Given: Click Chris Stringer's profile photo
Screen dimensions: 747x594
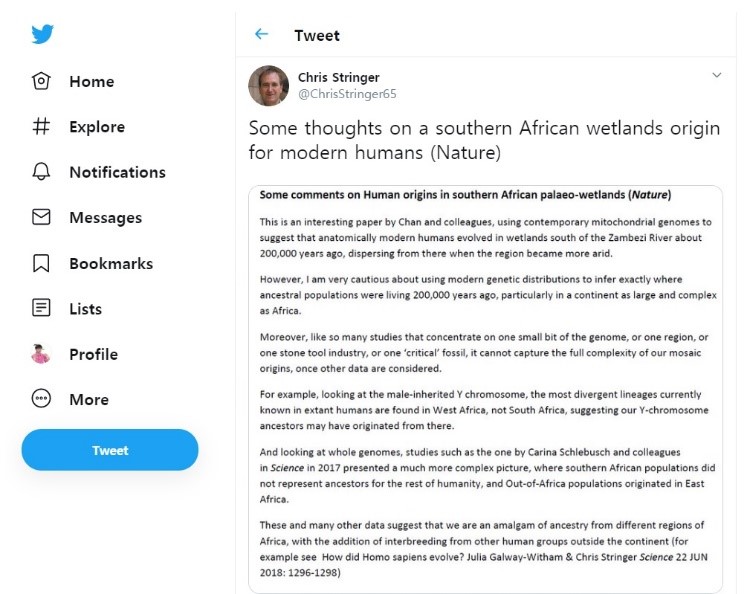Looking at the screenshot, I should click(x=269, y=86).
